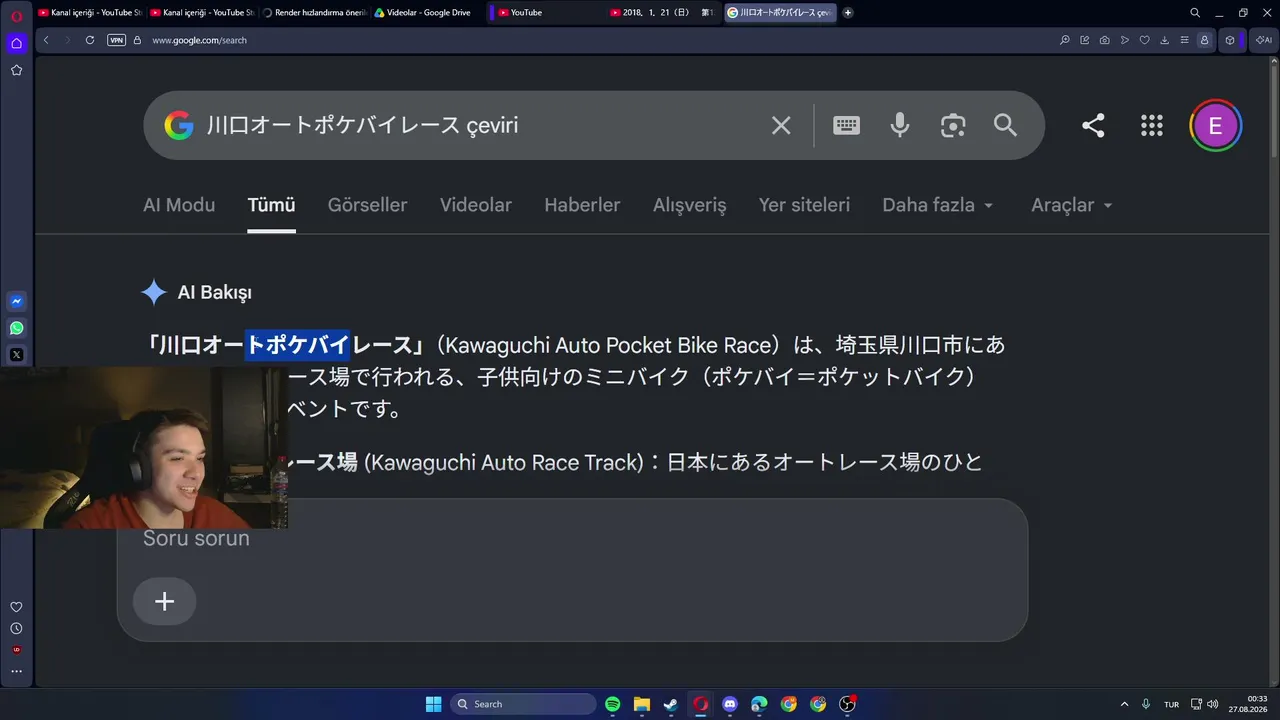1280x720 pixels.
Task: Reload the current page
Action: click(x=90, y=40)
